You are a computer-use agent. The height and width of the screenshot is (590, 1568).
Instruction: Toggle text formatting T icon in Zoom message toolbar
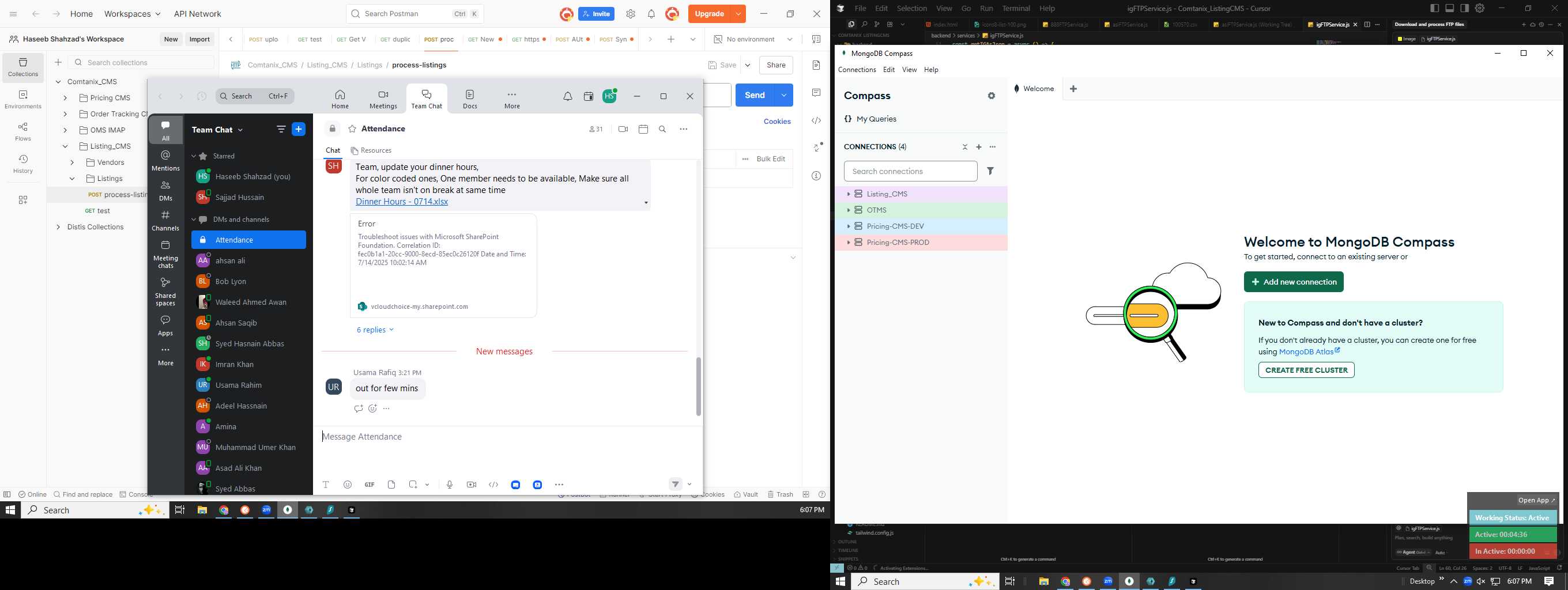tap(326, 485)
